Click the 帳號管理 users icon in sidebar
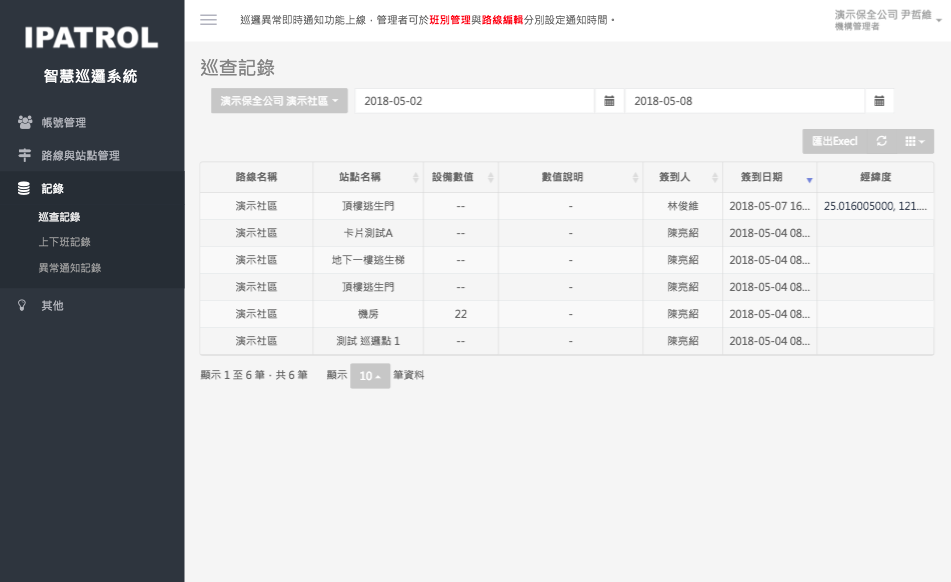The image size is (951, 582). [24, 123]
